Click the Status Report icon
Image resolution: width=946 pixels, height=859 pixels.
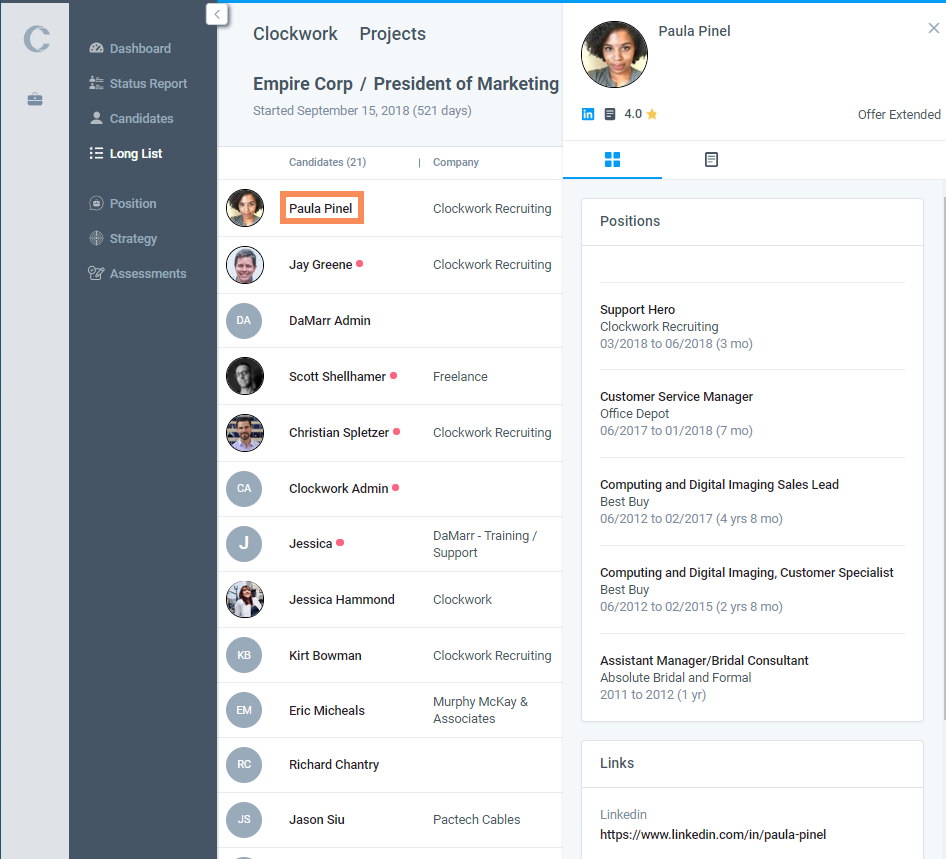(97, 83)
